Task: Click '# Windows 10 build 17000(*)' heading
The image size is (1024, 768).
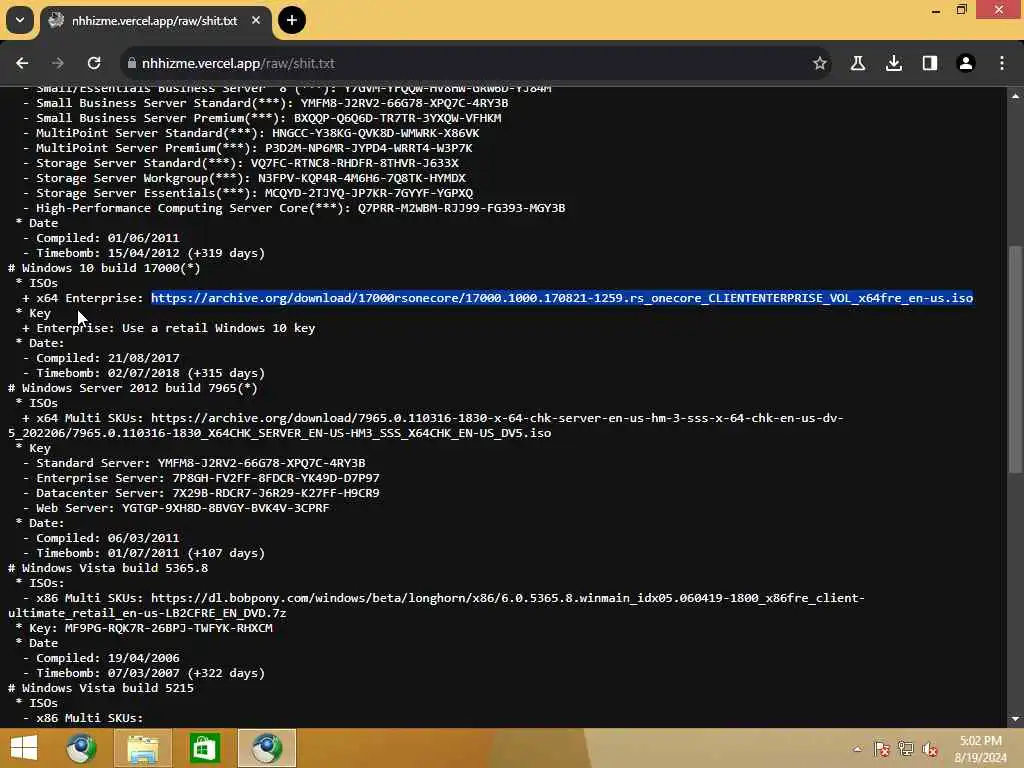Action: [x=104, y=268]
